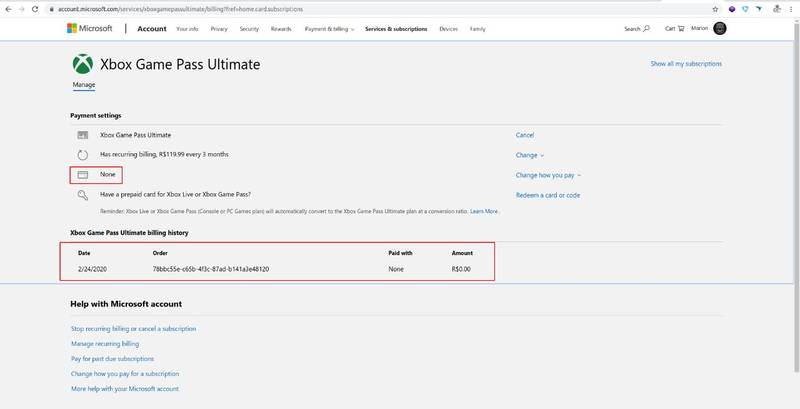Click the prepaid card key icon
The width and height of the screenshot is (800, 409).
(x=83, y=195)
